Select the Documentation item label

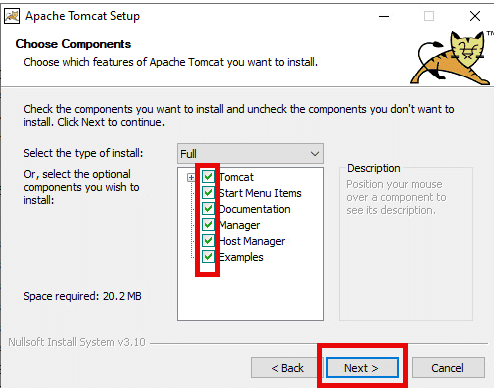pyautogui.click(x=255, y=209)
